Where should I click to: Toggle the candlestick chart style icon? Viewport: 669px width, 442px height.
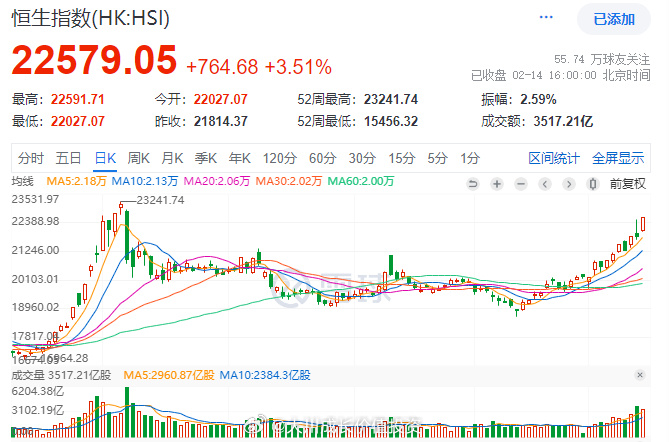[x=593, y=184]
